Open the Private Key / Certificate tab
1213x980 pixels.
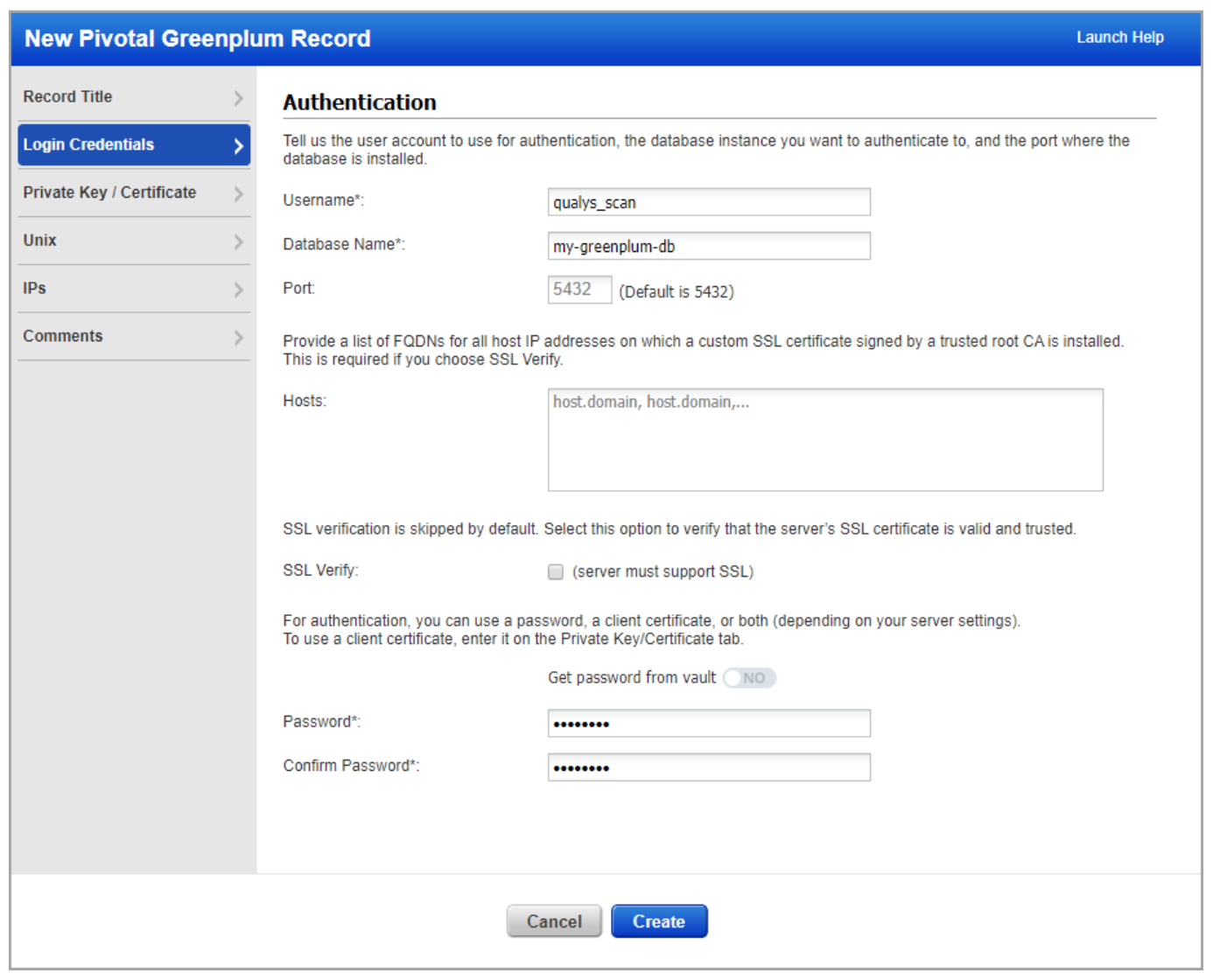(x=134, y=192)
